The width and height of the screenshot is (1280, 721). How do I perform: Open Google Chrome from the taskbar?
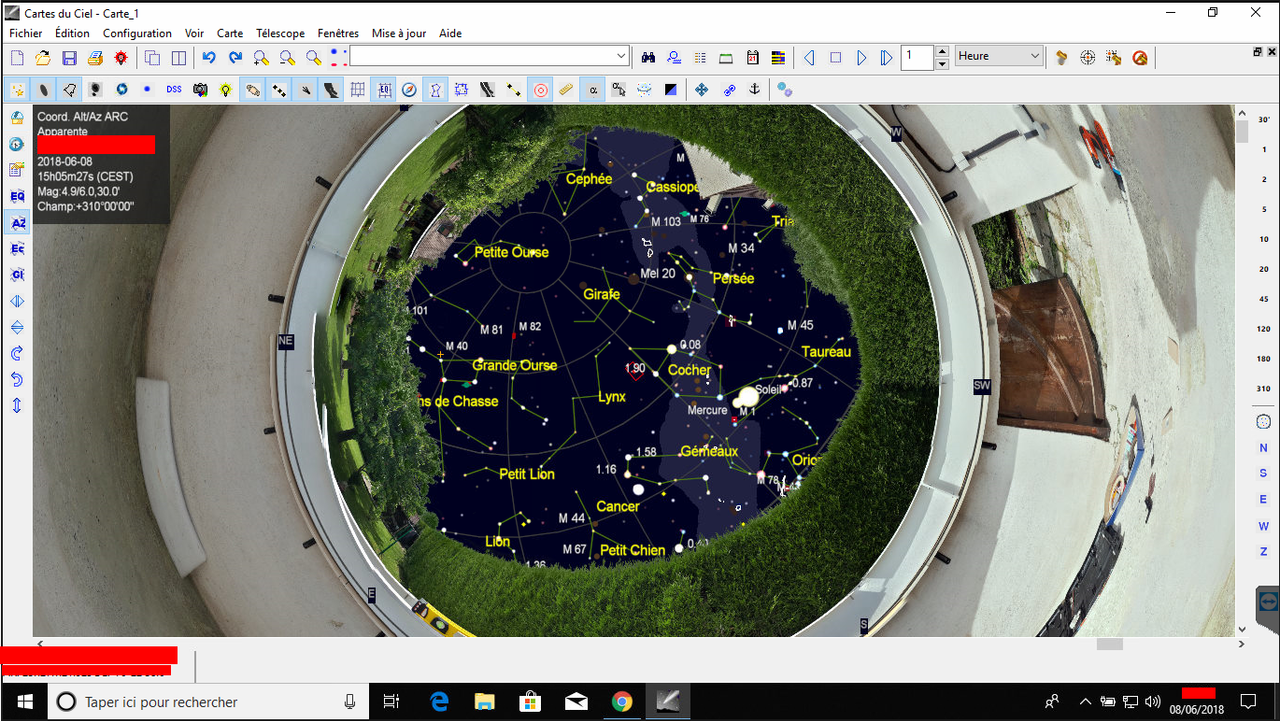[621, 702]
